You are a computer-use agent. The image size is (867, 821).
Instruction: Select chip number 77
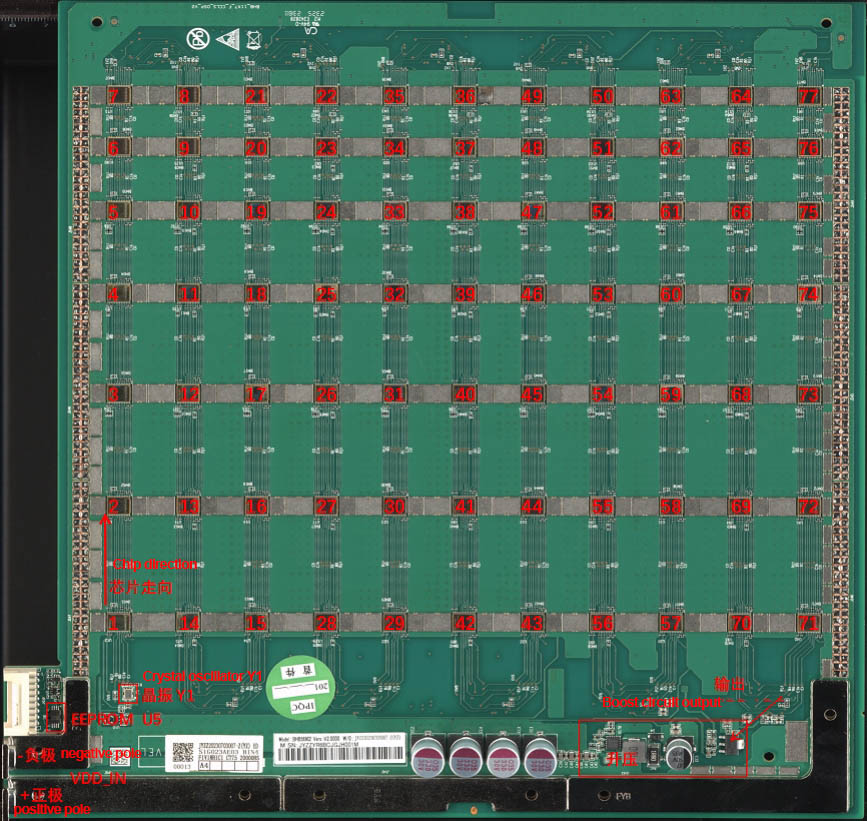pyautogui.click(x=808, y=96)
